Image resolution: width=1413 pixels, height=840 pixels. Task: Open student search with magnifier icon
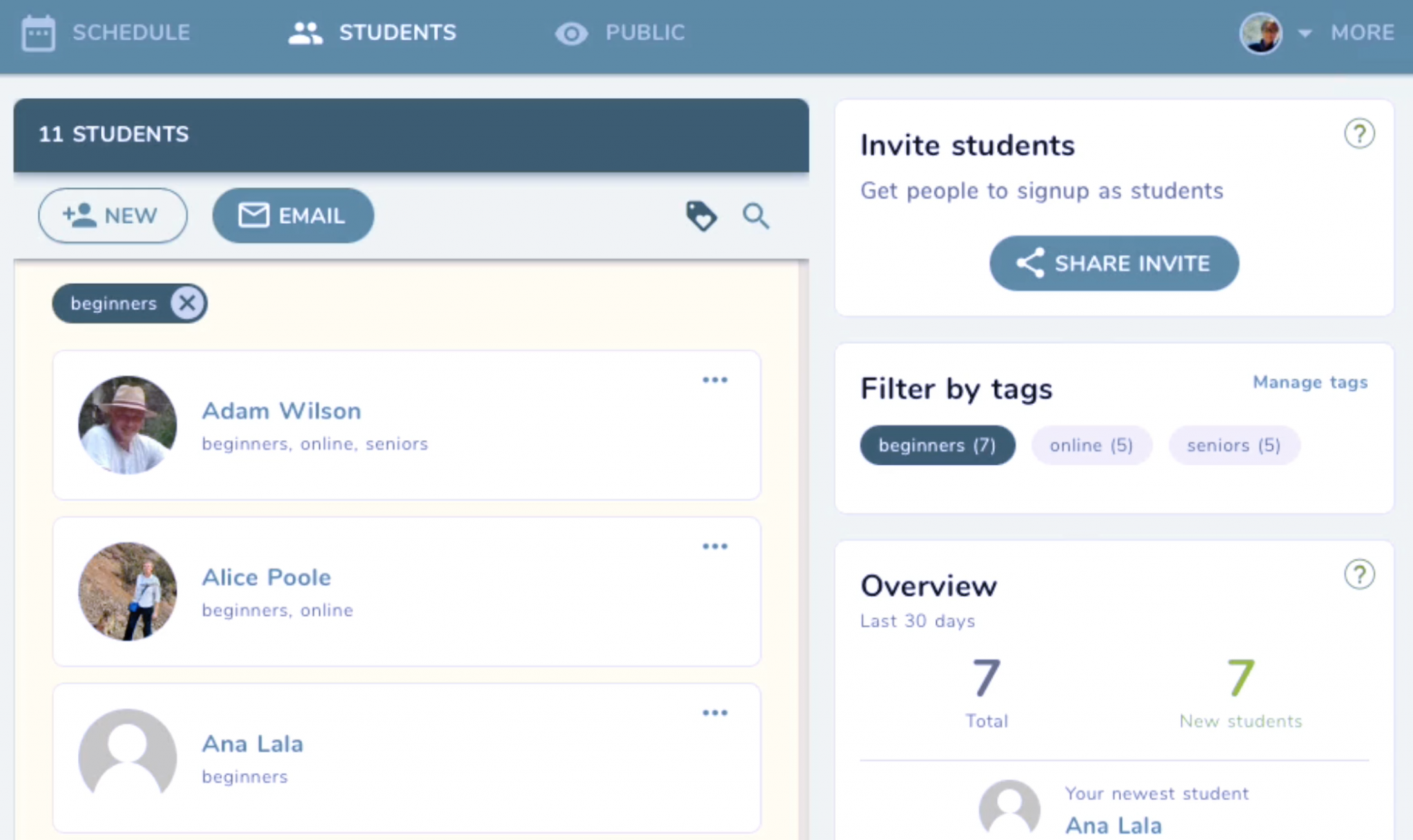coord(755,216)
